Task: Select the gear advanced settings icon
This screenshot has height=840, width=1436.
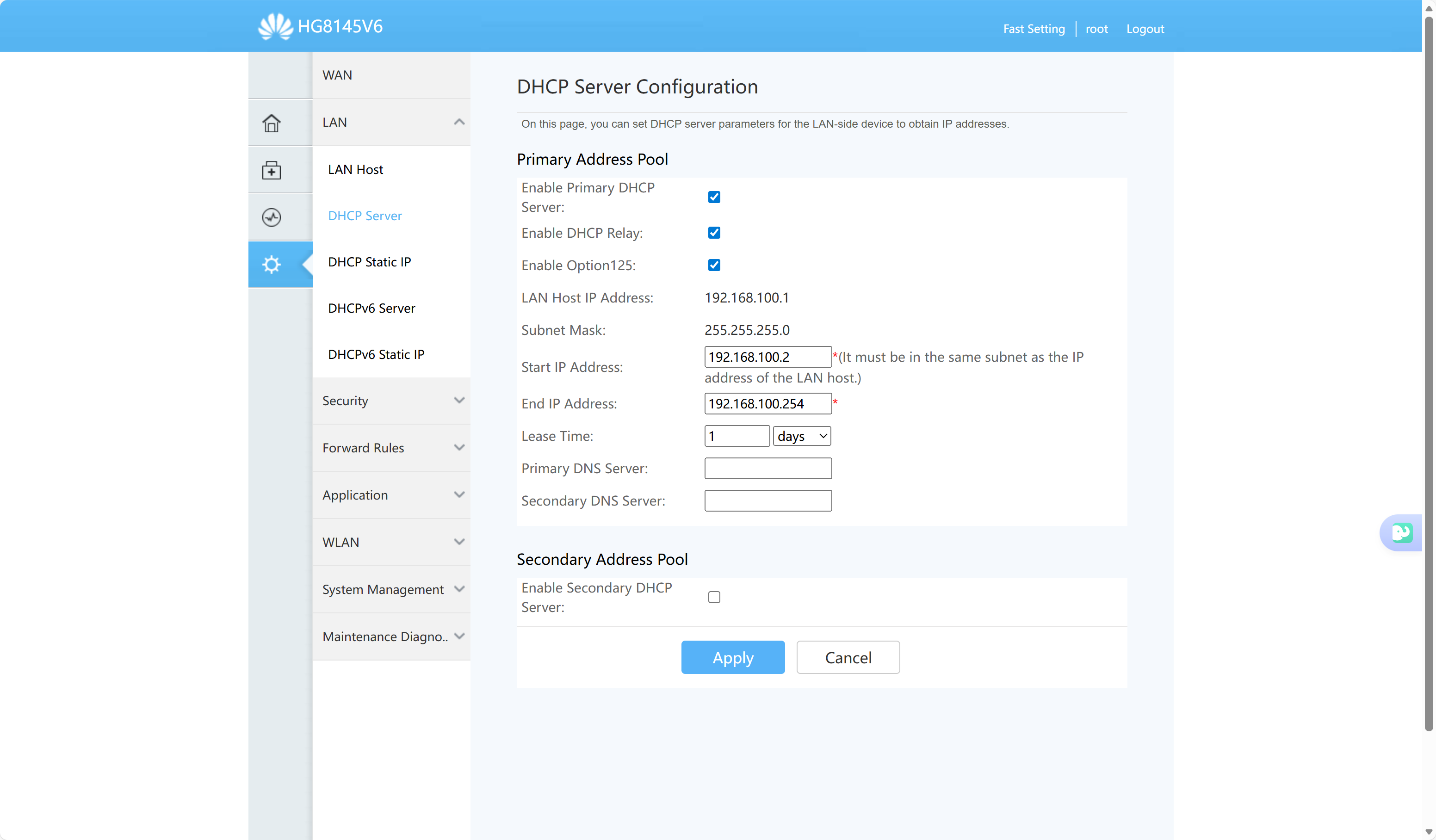Action: (271, 265)
